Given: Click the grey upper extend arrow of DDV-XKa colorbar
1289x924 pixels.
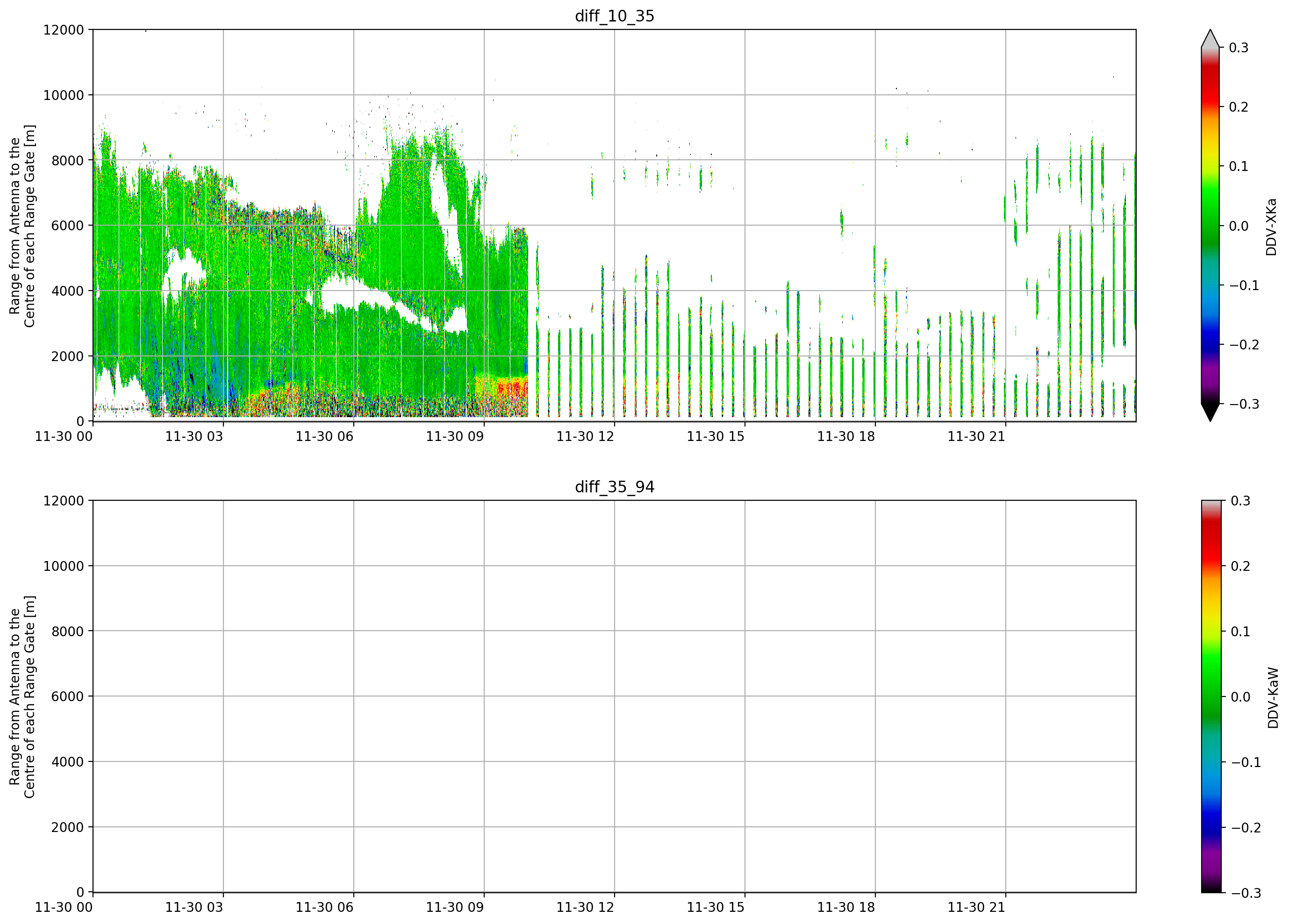Looking at the screenshot, I should (1210, 39).
